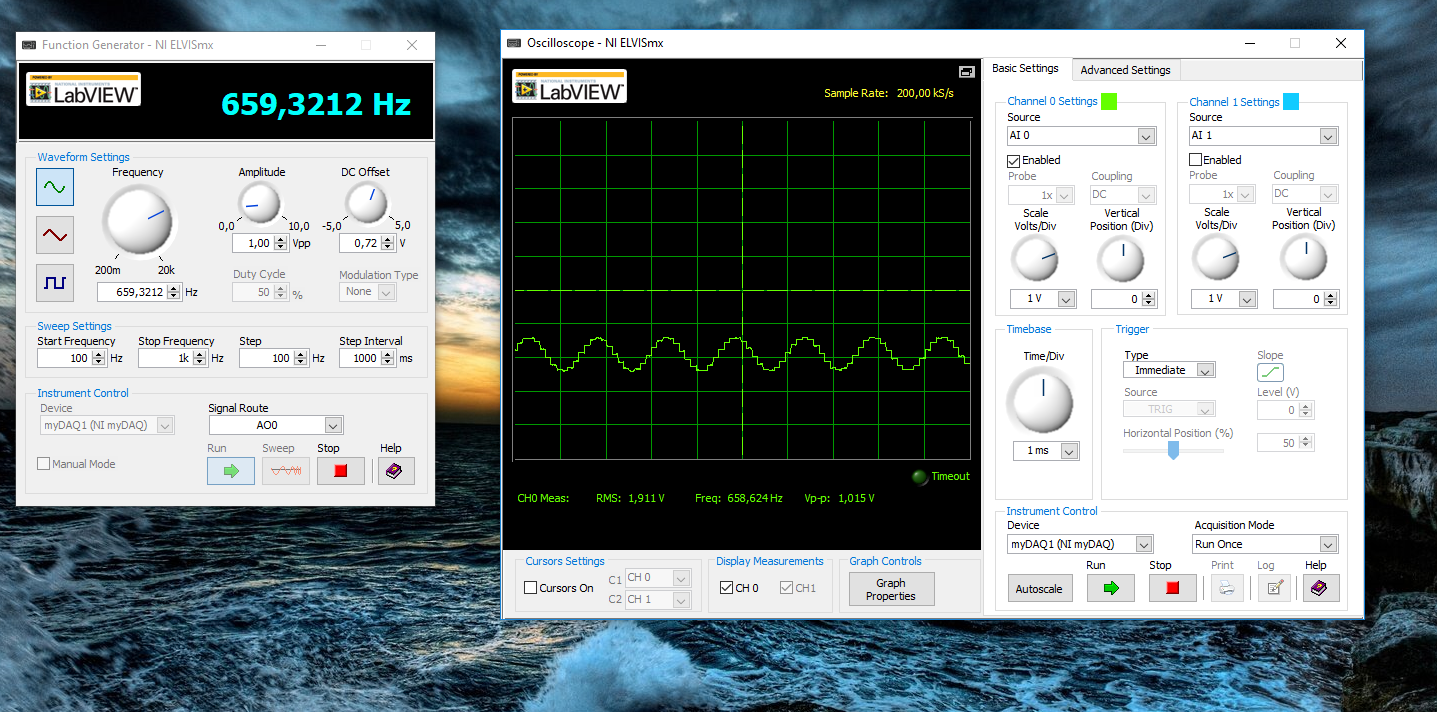Switch to the Advanced Settings tab
The image size is (1437, 712).
(x=1125, y=70)
